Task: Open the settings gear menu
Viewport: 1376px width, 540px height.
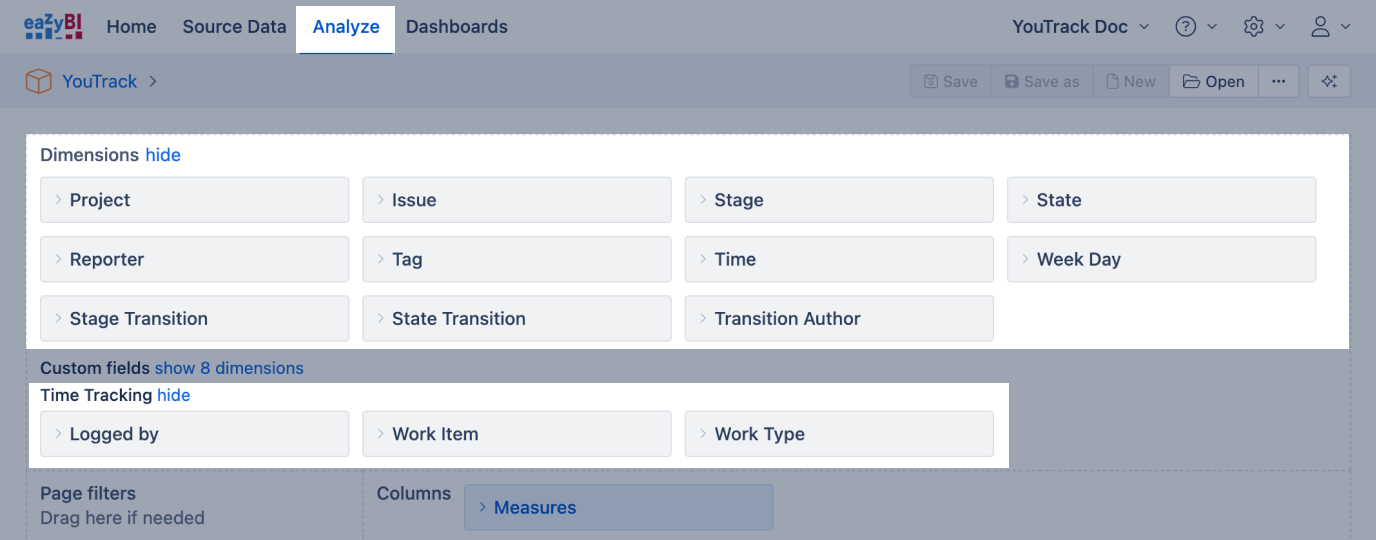Action: tap(1254, 27)
